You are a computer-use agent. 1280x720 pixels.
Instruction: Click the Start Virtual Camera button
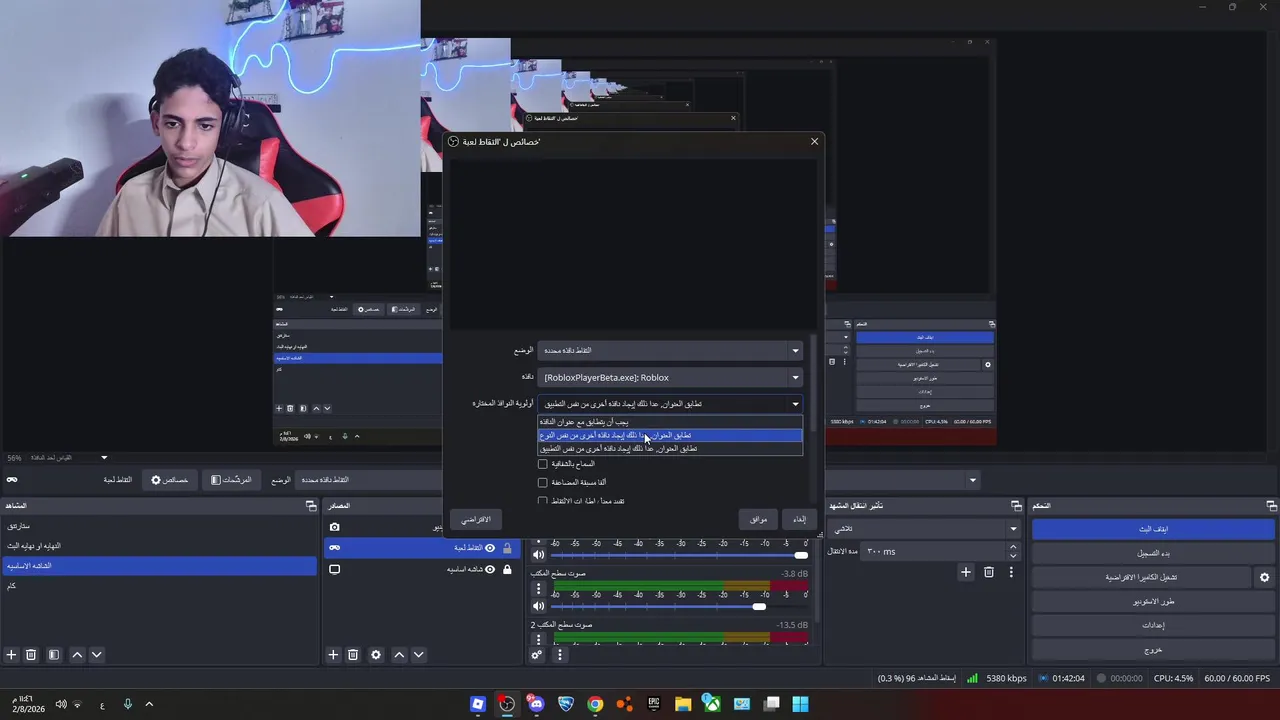pos(1141,577)
